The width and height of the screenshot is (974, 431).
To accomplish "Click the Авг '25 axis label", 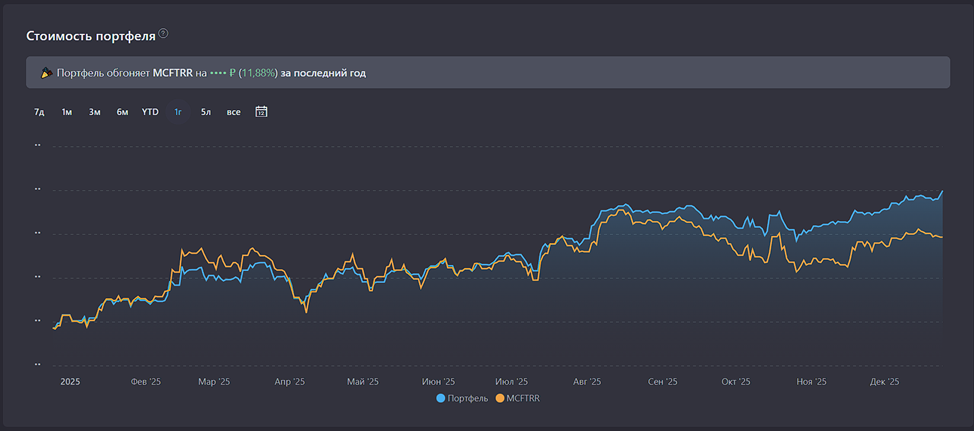I will (x=587, y=382).
